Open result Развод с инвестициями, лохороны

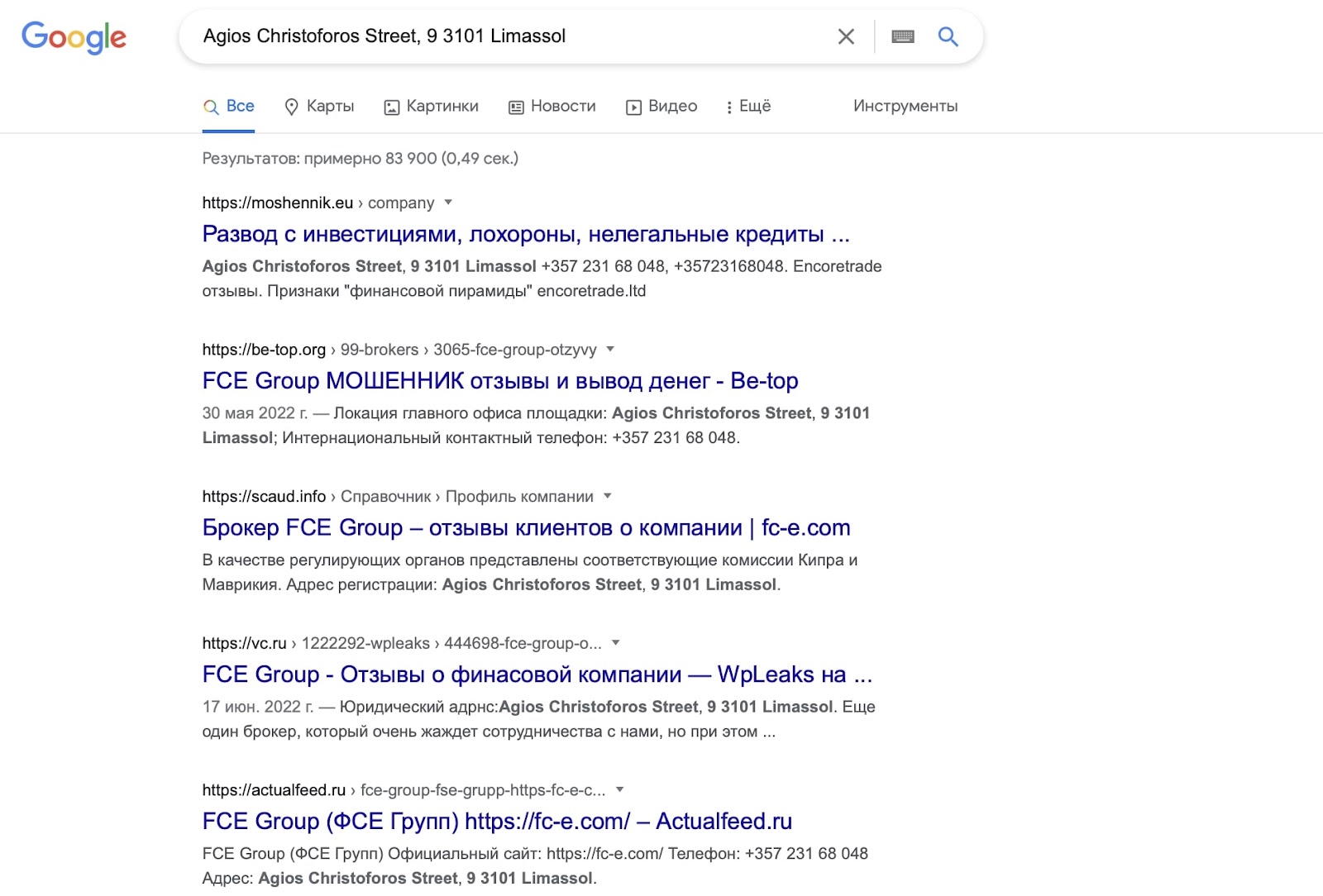[526, 235]
